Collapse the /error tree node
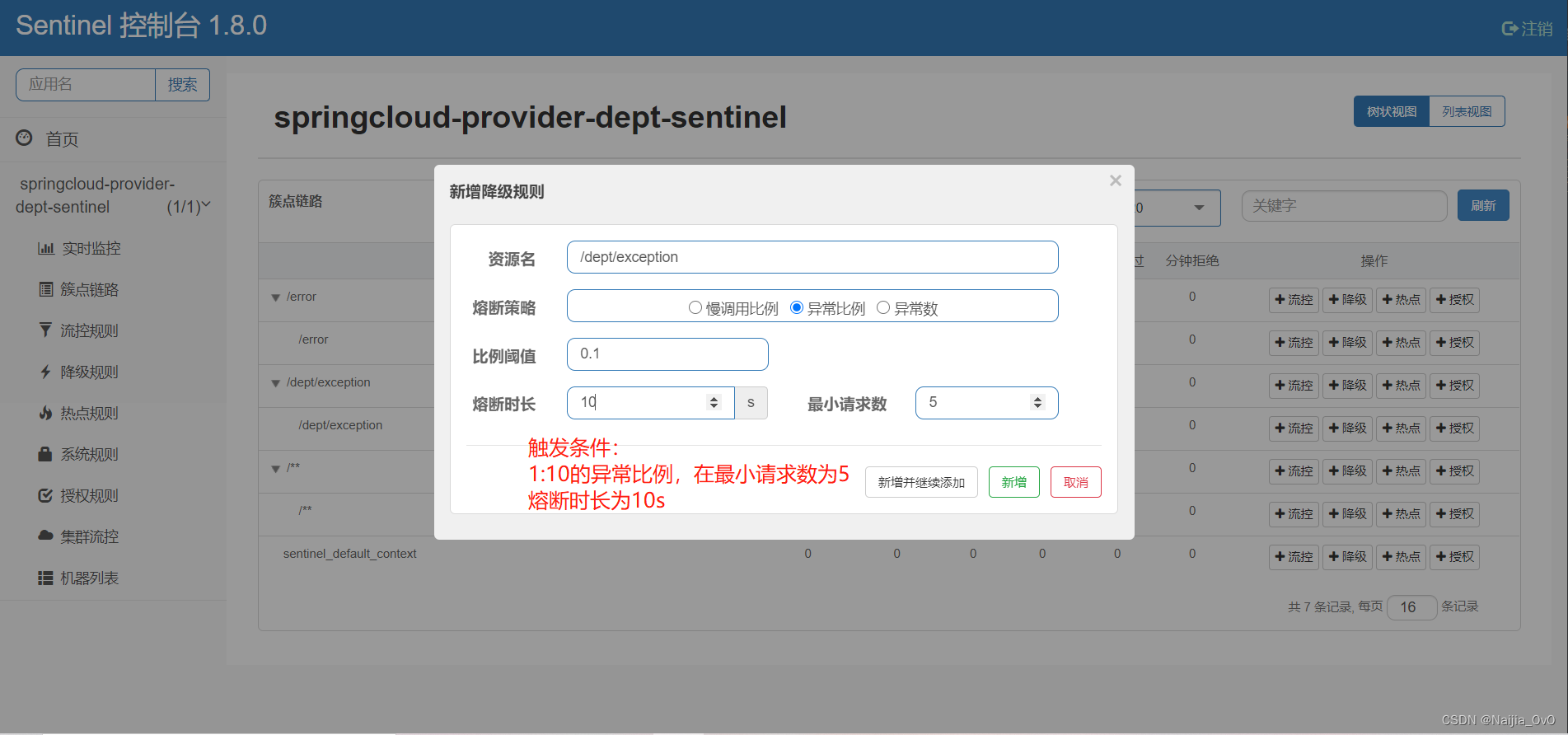Screen dimensions: 1568x735 275,297
